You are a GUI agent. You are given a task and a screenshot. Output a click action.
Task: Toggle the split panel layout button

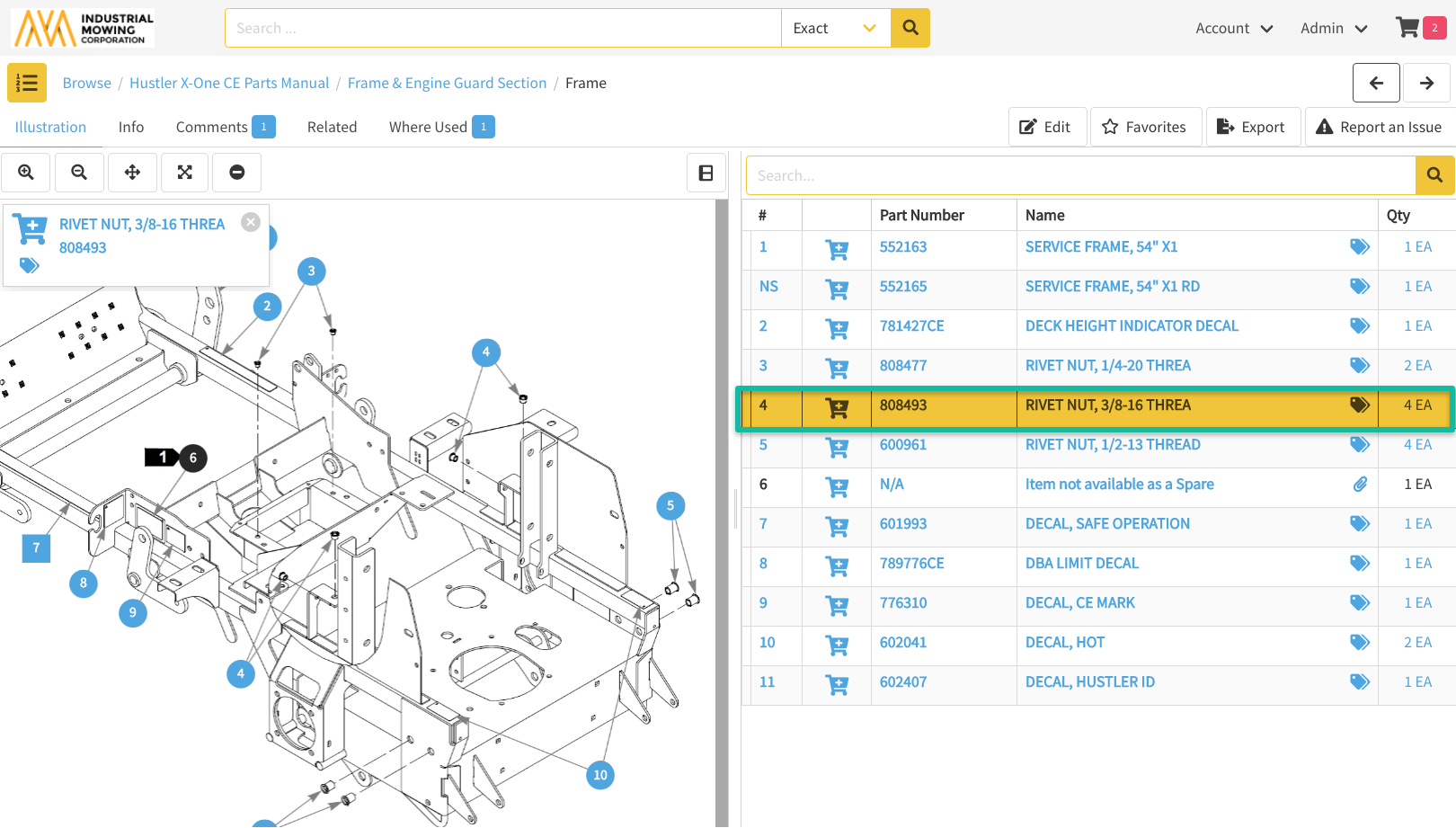[x=706, y=173]
